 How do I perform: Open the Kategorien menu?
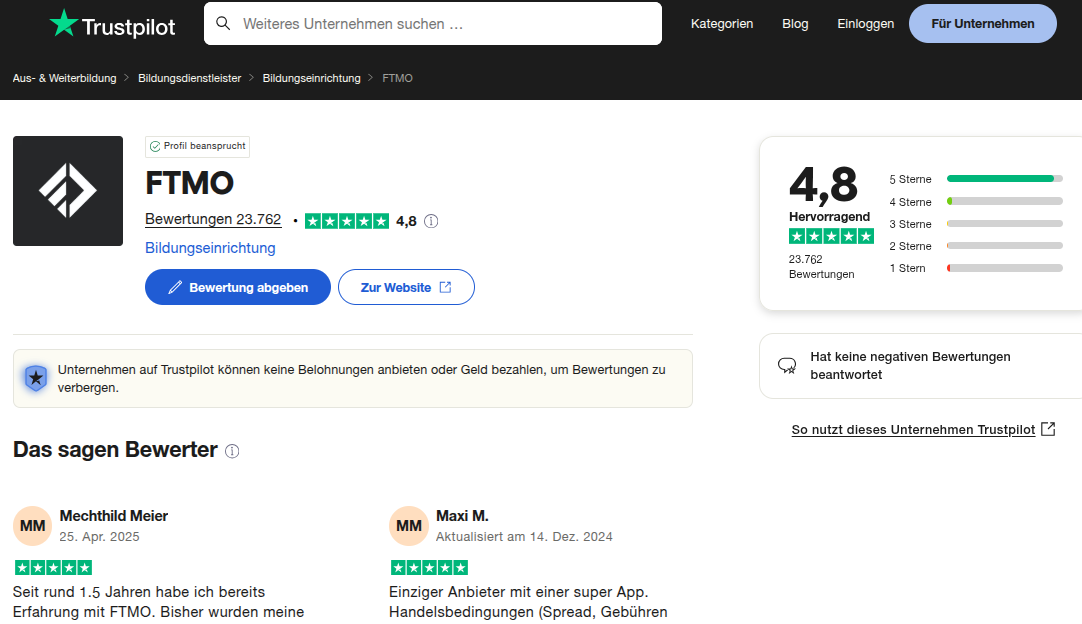pos(722,23)
